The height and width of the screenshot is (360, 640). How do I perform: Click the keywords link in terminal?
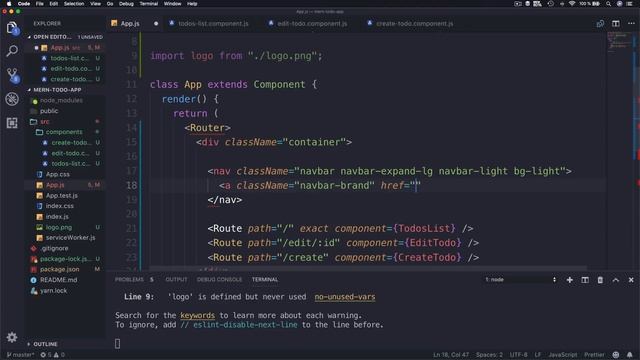coord(198,316)
